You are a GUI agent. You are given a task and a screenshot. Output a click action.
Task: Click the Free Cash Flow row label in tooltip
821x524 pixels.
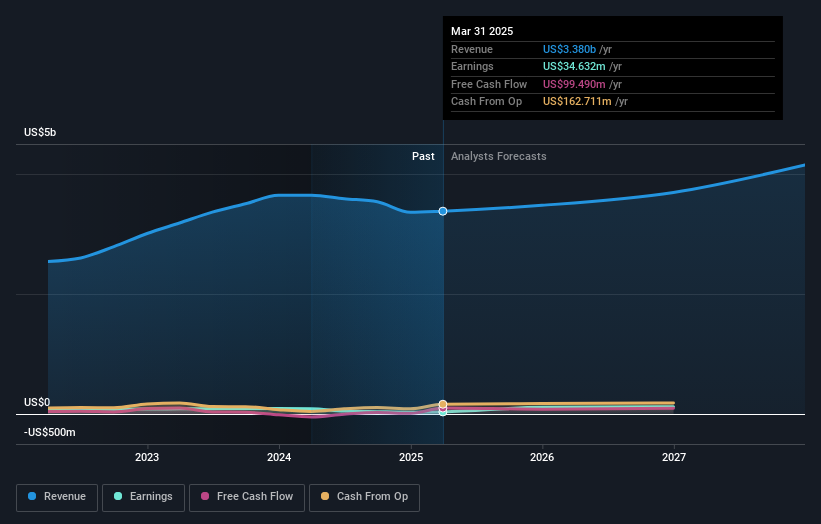click(489, 84)
